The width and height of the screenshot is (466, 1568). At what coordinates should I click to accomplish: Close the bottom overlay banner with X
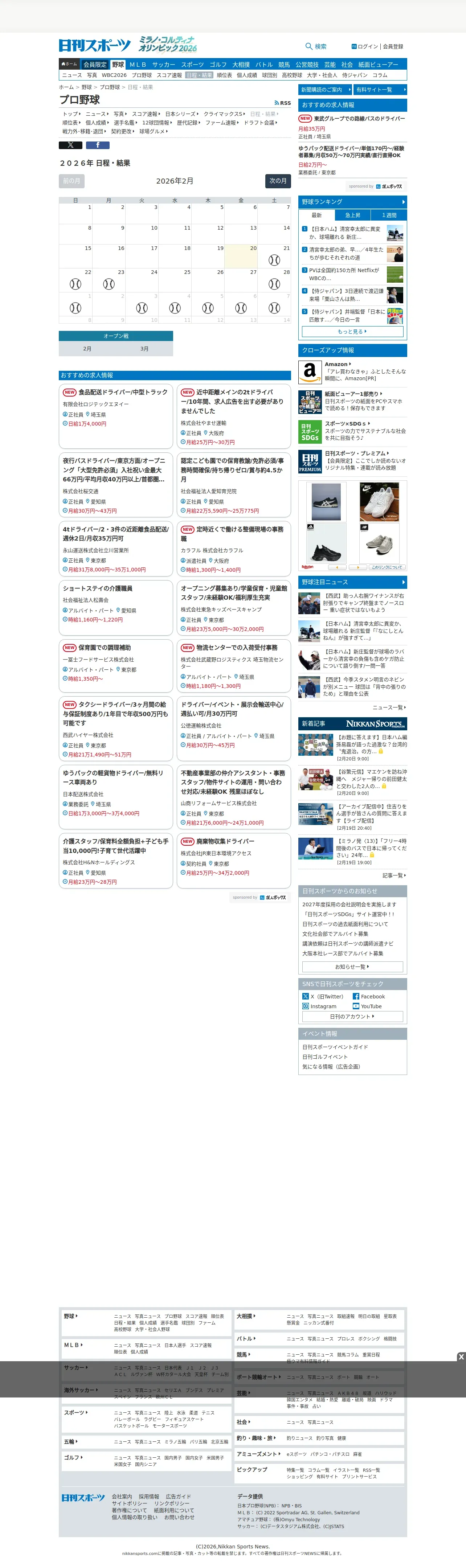461,1357
